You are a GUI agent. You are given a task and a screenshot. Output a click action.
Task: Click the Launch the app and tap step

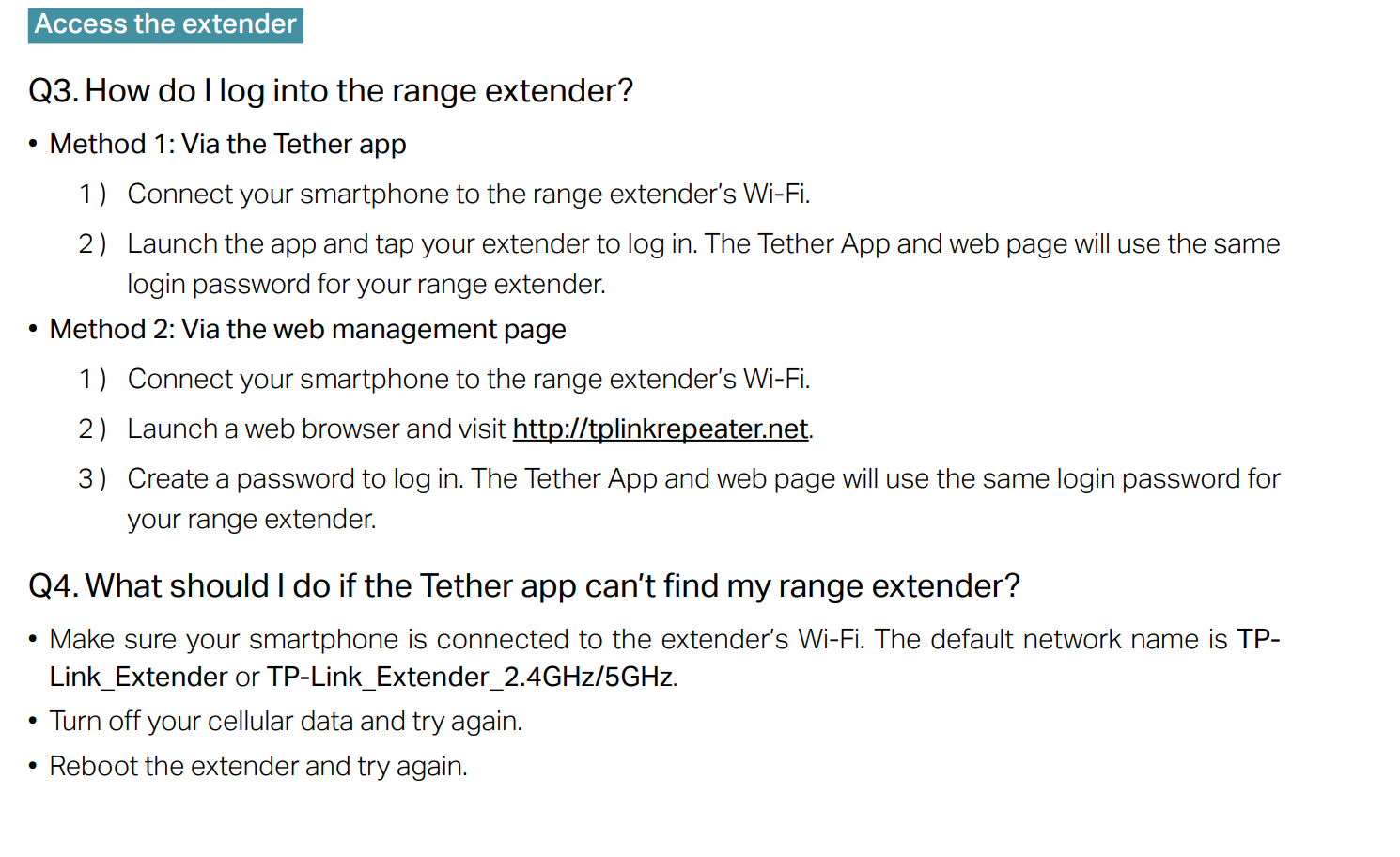[x=704, y=264]
